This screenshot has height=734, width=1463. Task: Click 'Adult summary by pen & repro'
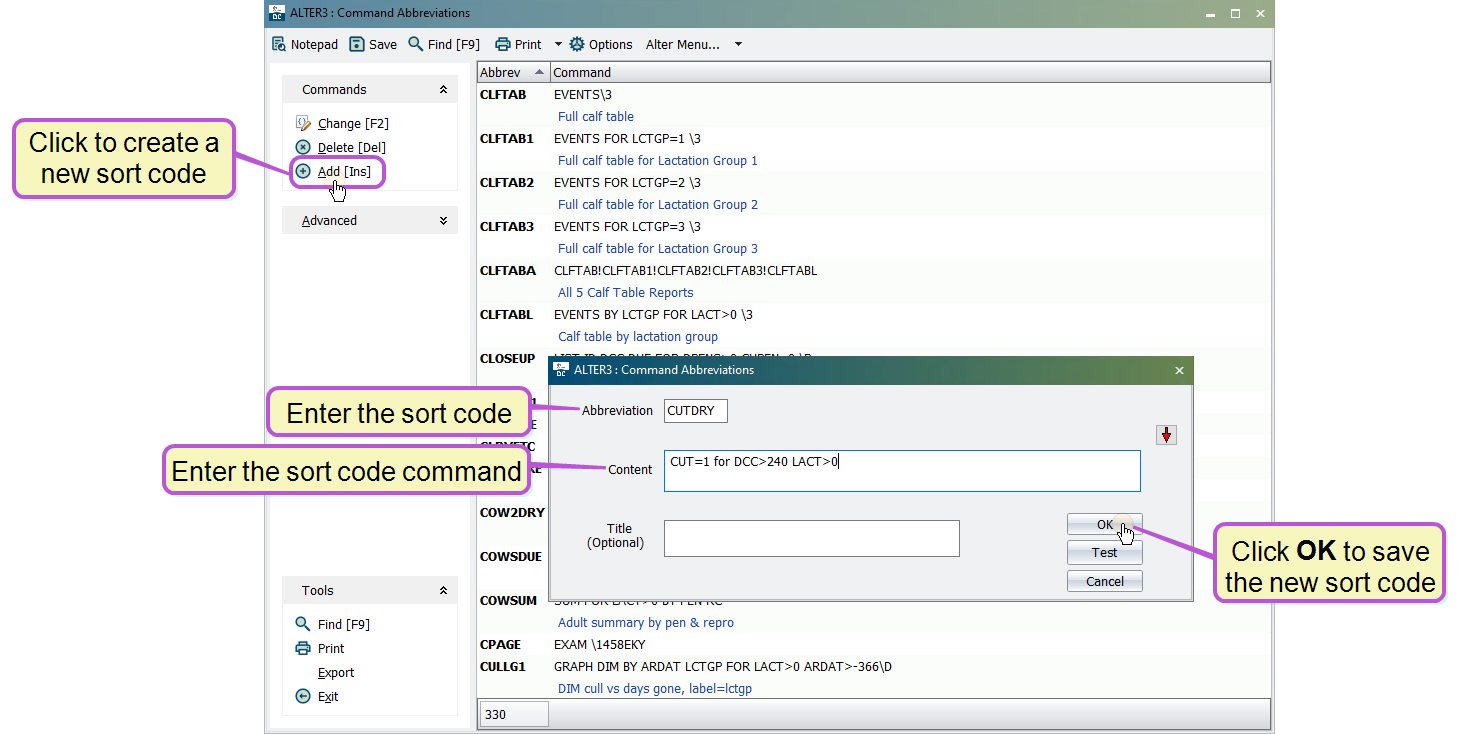645,623
